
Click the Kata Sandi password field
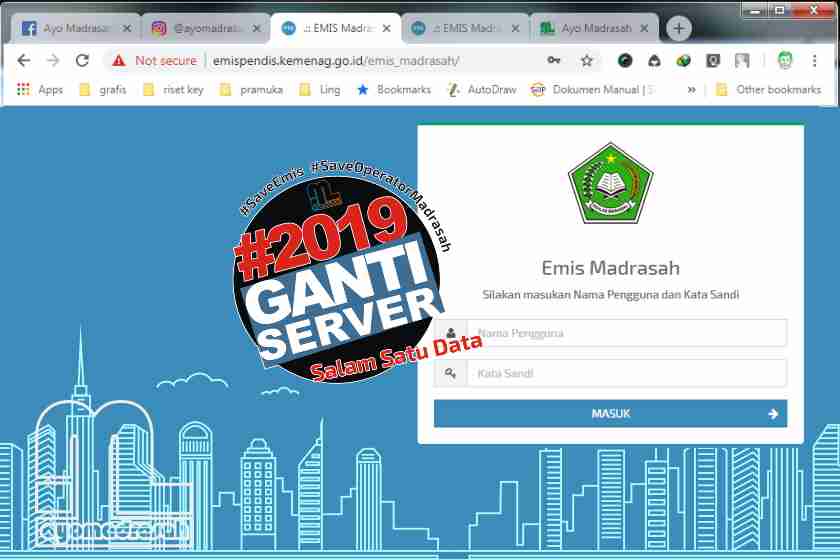click(x=627, y=373)
